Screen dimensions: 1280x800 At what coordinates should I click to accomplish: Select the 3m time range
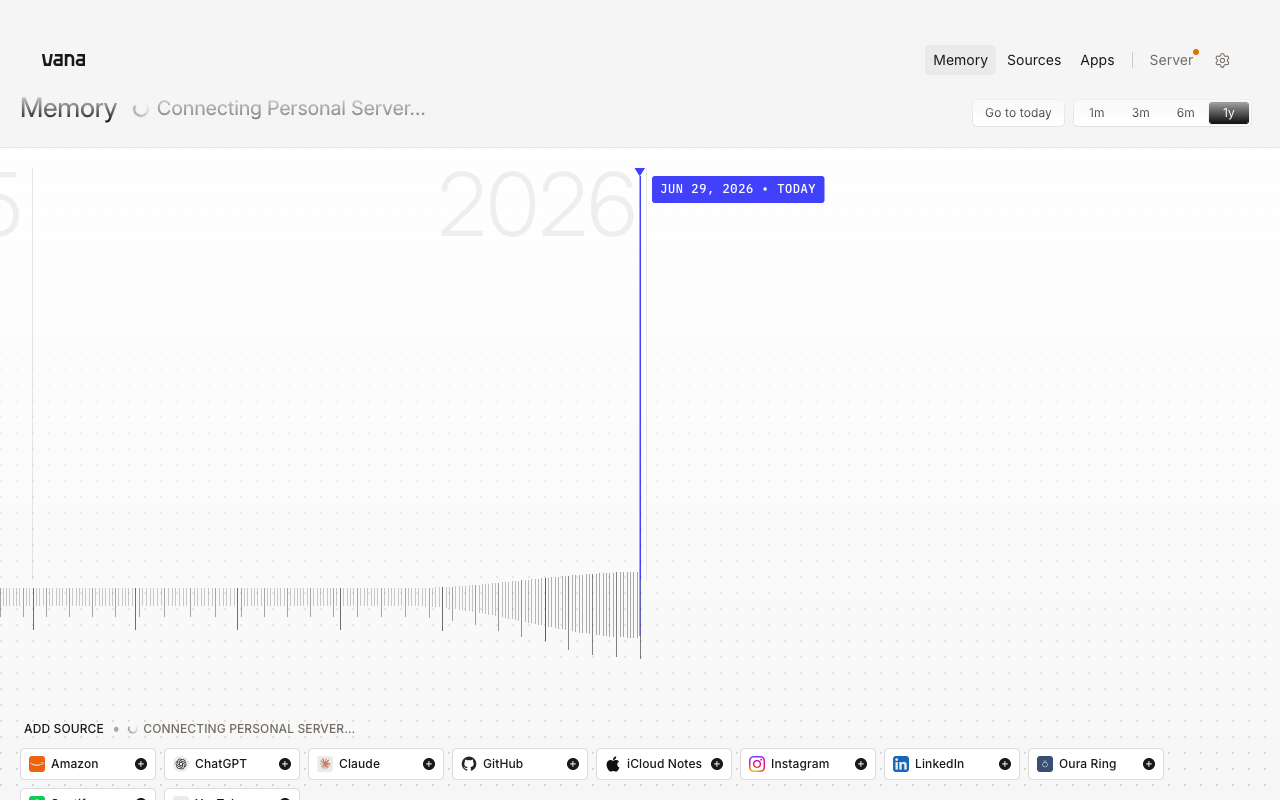1141,113
